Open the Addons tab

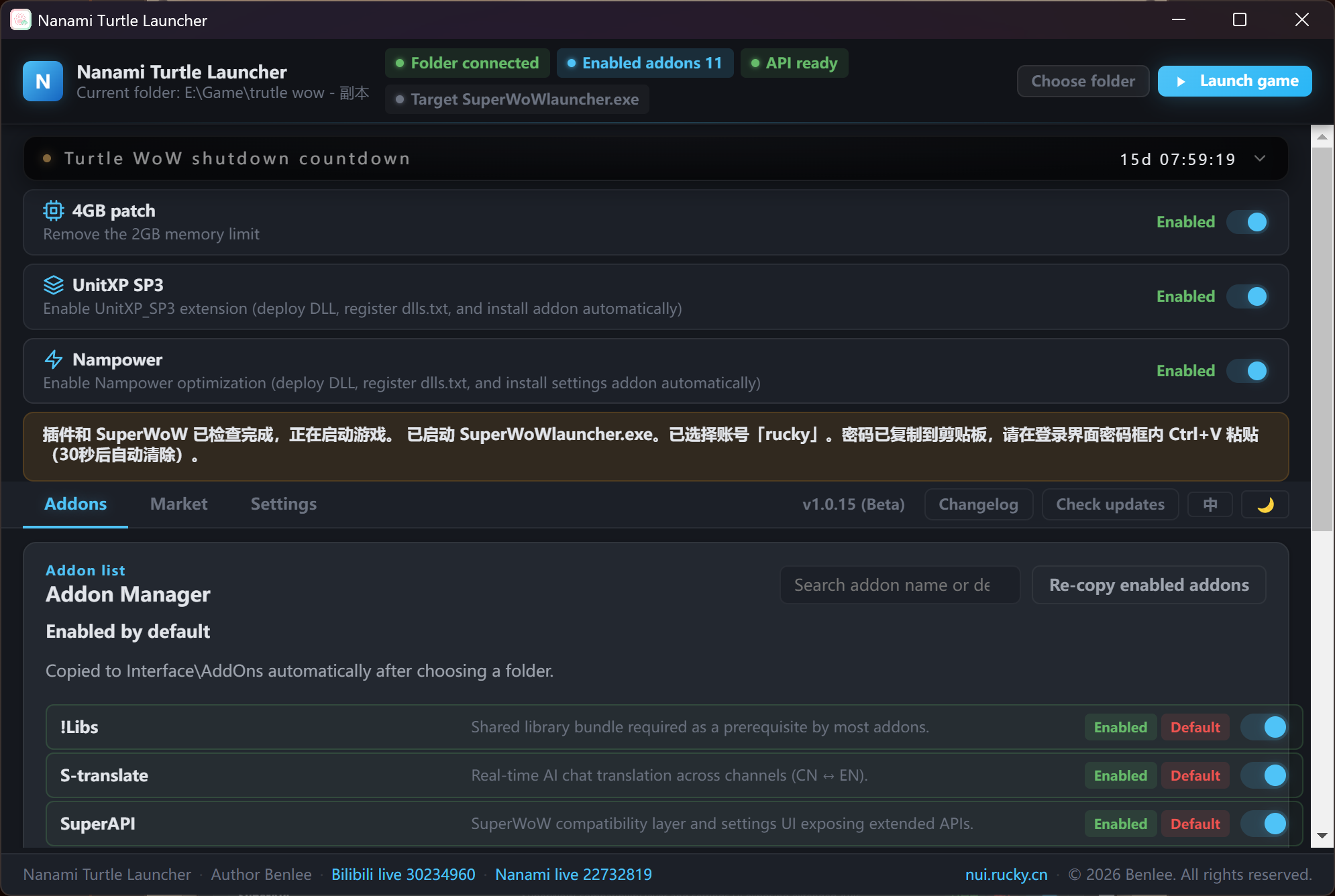75,504
